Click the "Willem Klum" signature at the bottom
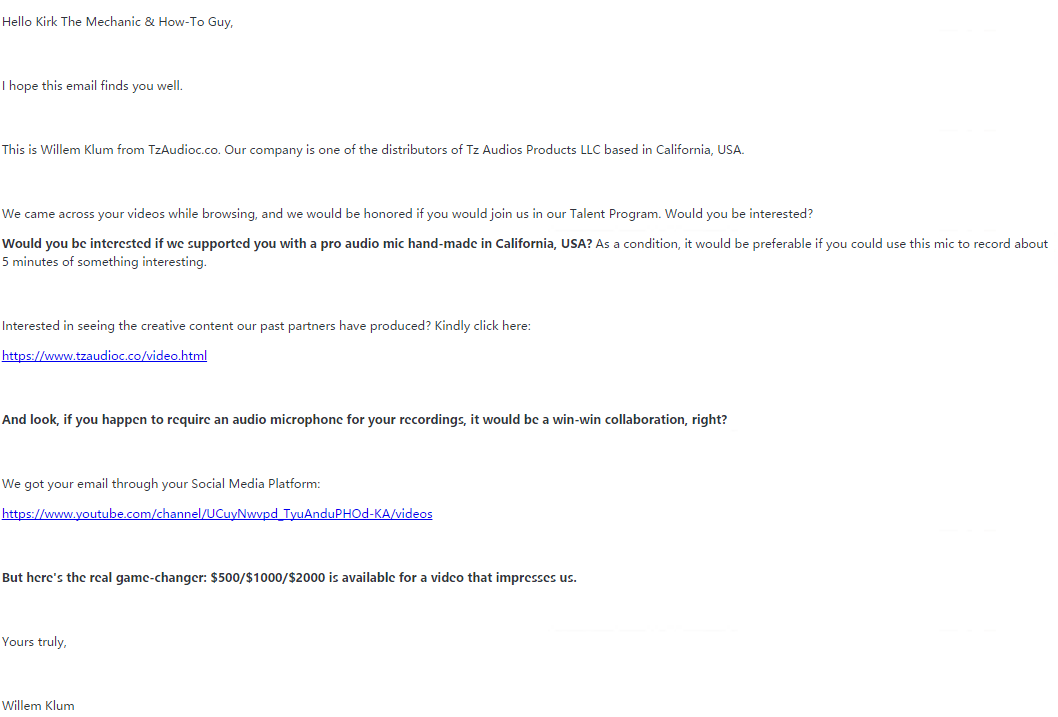The image size is (1058, 717). [x=38, y=706]
